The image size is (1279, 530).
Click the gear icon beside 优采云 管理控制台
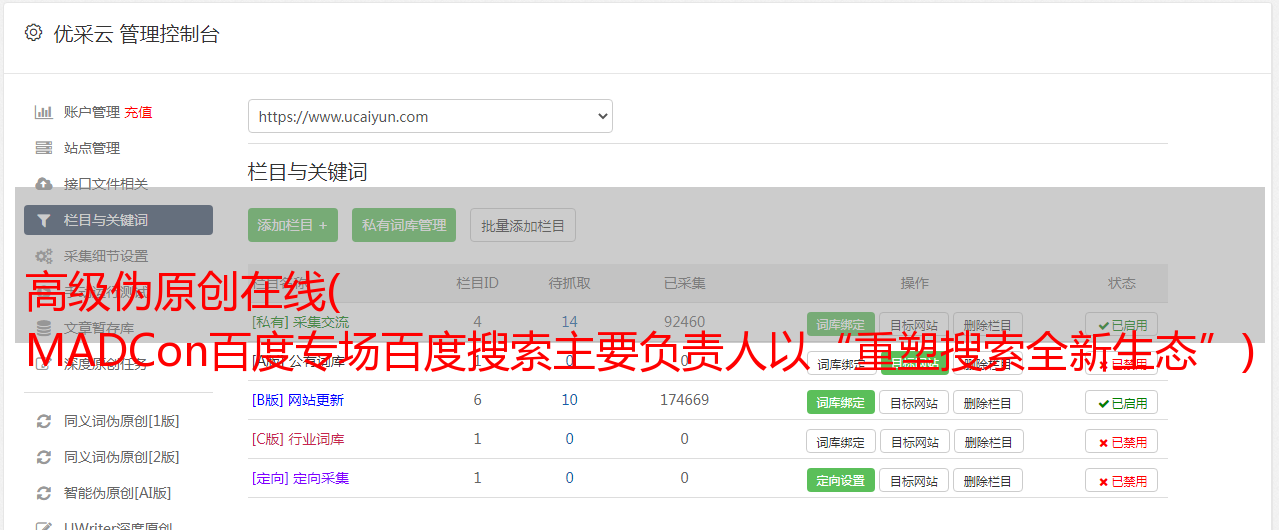(x=33, y=33)
